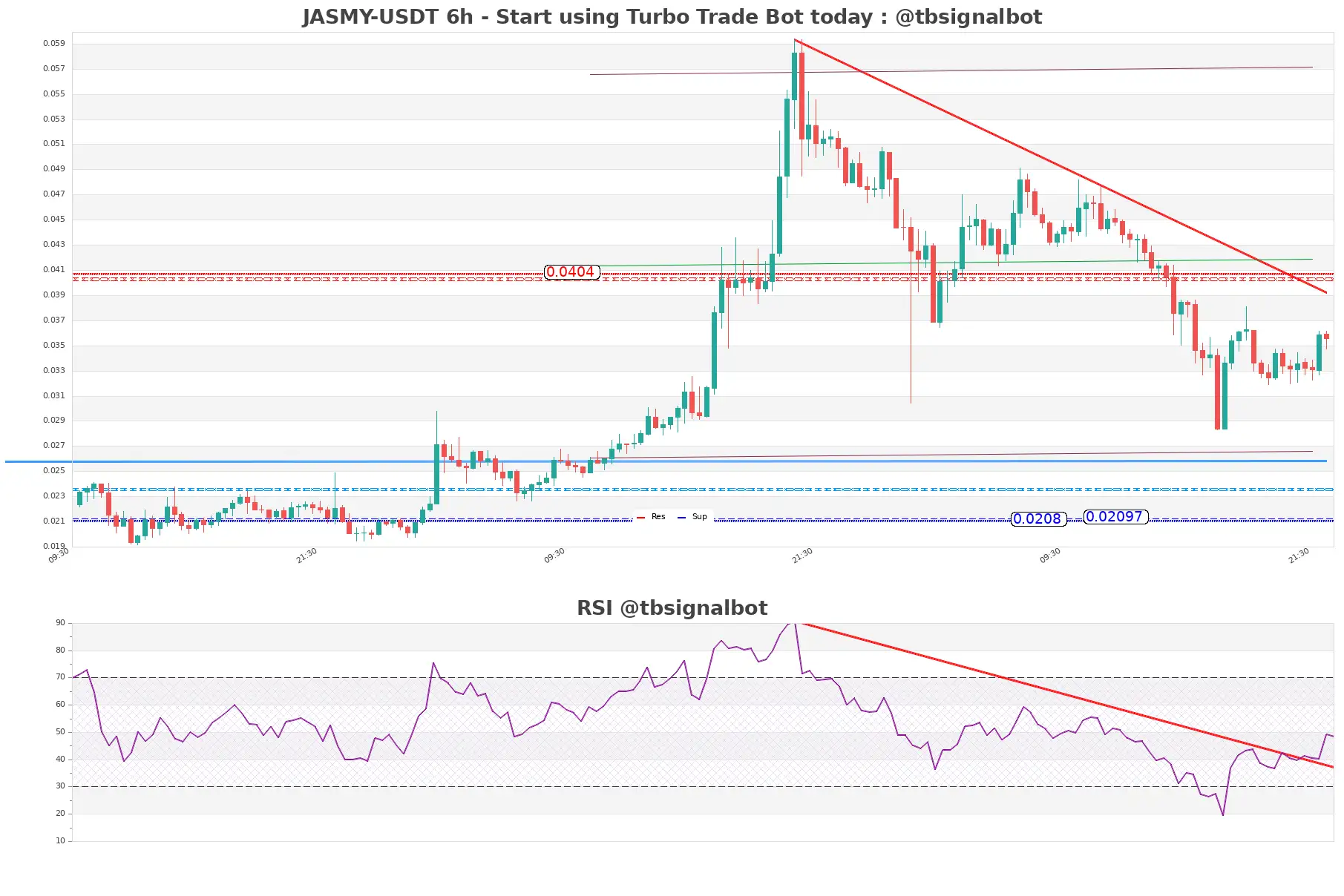Click the Sup legend entry
Image resolution: width=1344 pixels, height=896 pixels.
tap(692, 517)
